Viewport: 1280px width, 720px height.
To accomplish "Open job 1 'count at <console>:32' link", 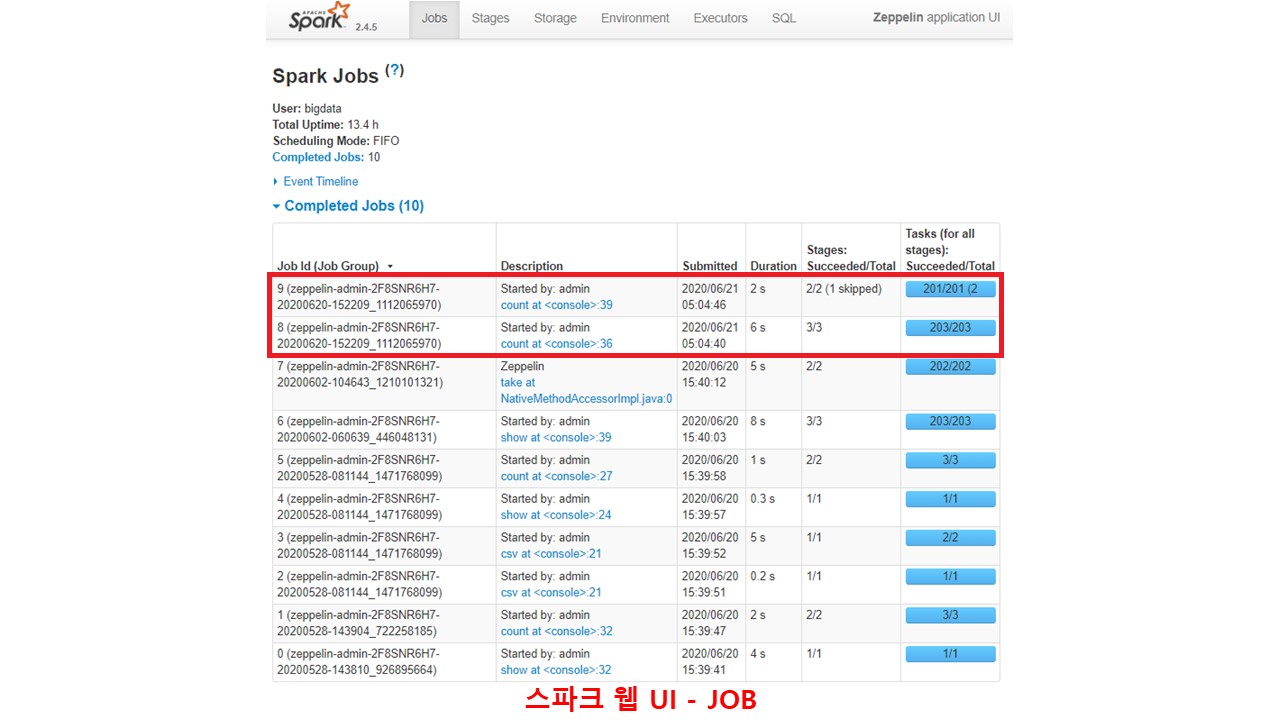I will coord(557,631).
